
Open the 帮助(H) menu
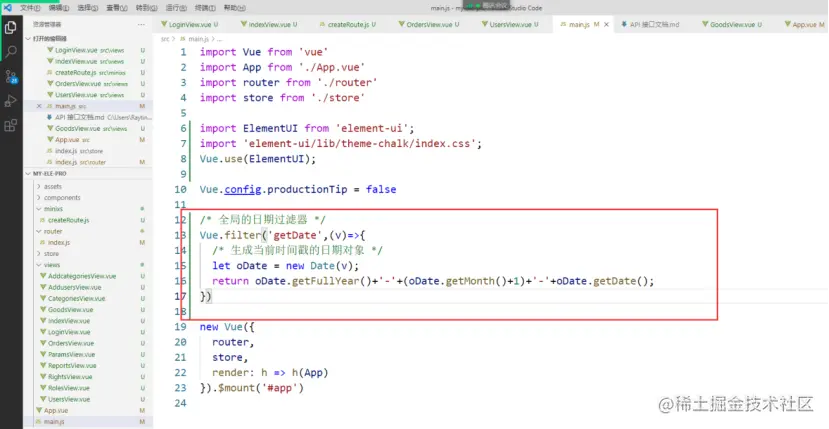pyautogui.click(x=234, y=8)
